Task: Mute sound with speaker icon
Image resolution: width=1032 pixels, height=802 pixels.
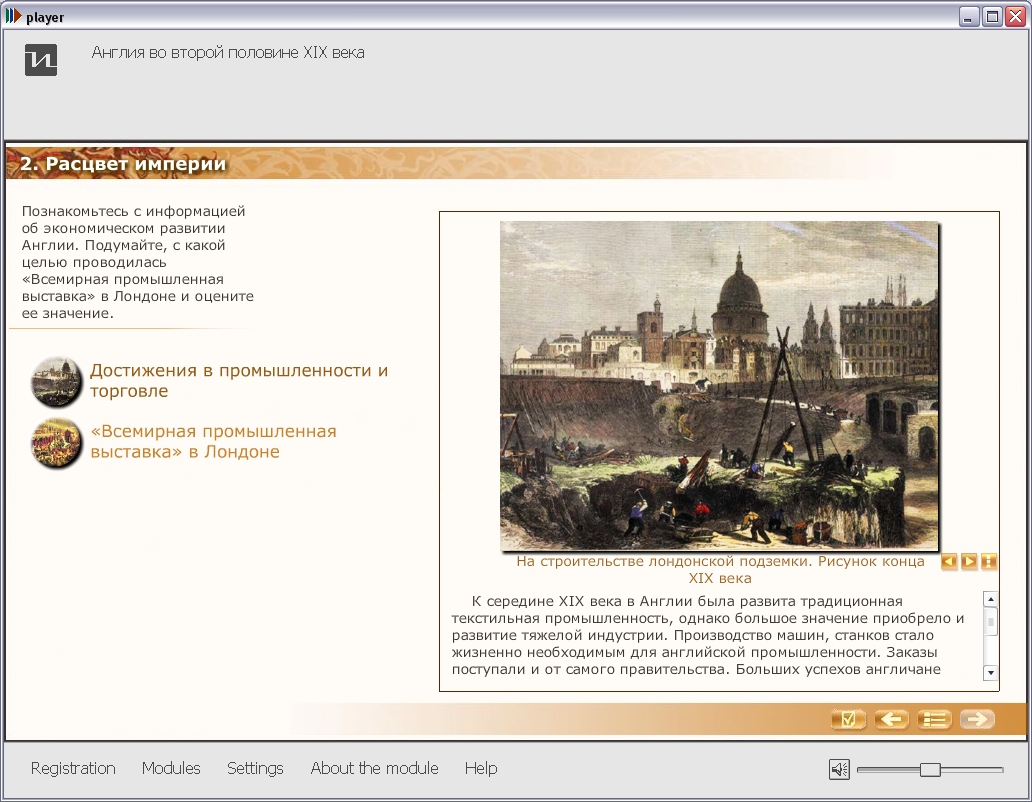Action: pyautogui.click(x=839, y=769)
